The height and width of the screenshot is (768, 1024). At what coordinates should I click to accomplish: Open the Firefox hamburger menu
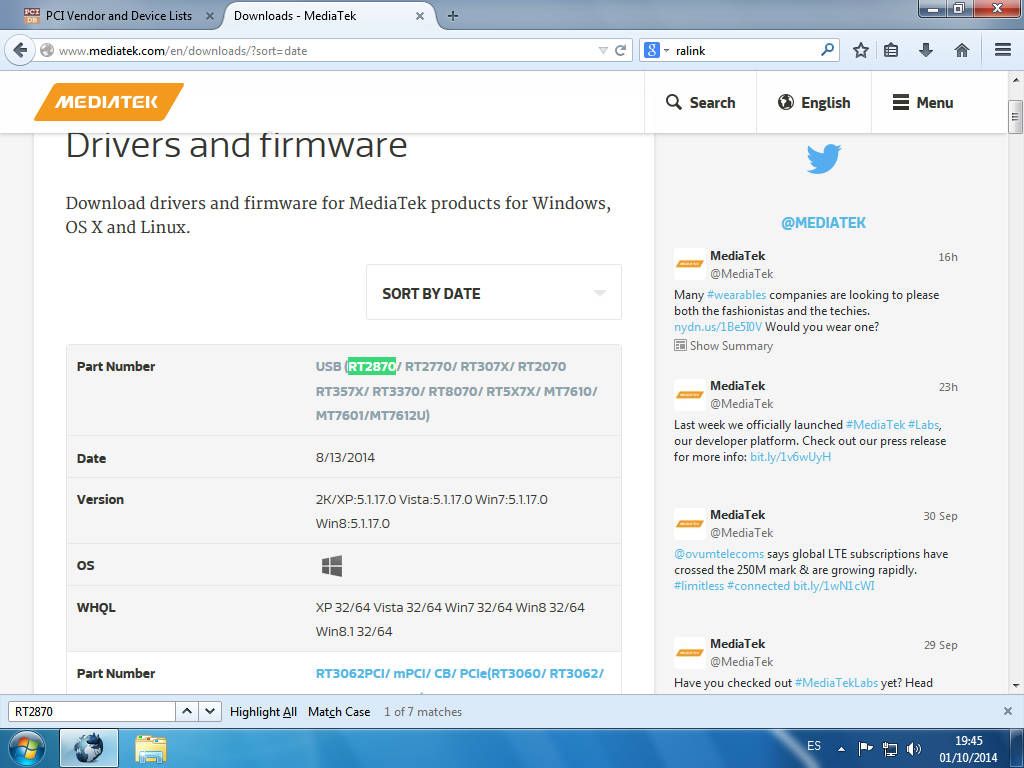pos(1003,50)
